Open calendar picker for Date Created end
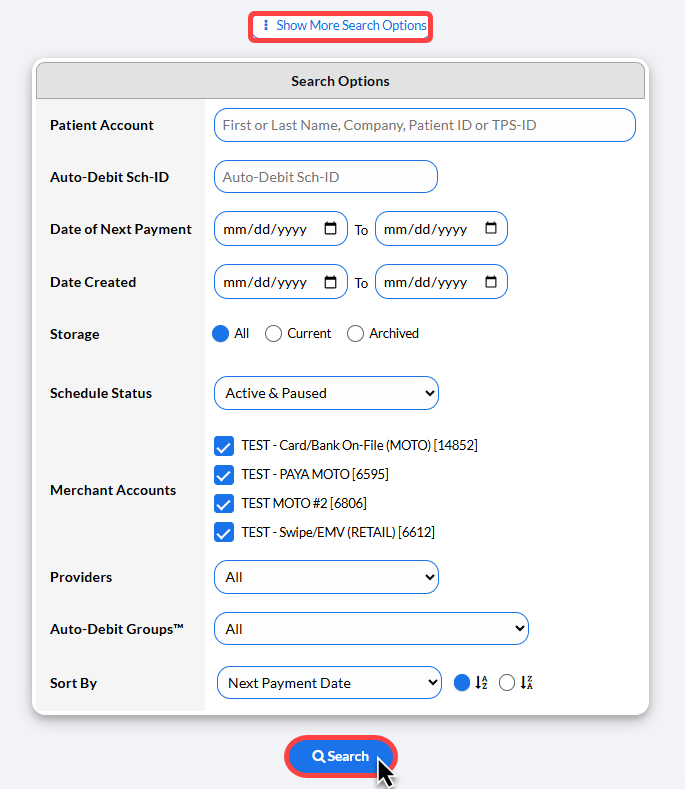 491,282
